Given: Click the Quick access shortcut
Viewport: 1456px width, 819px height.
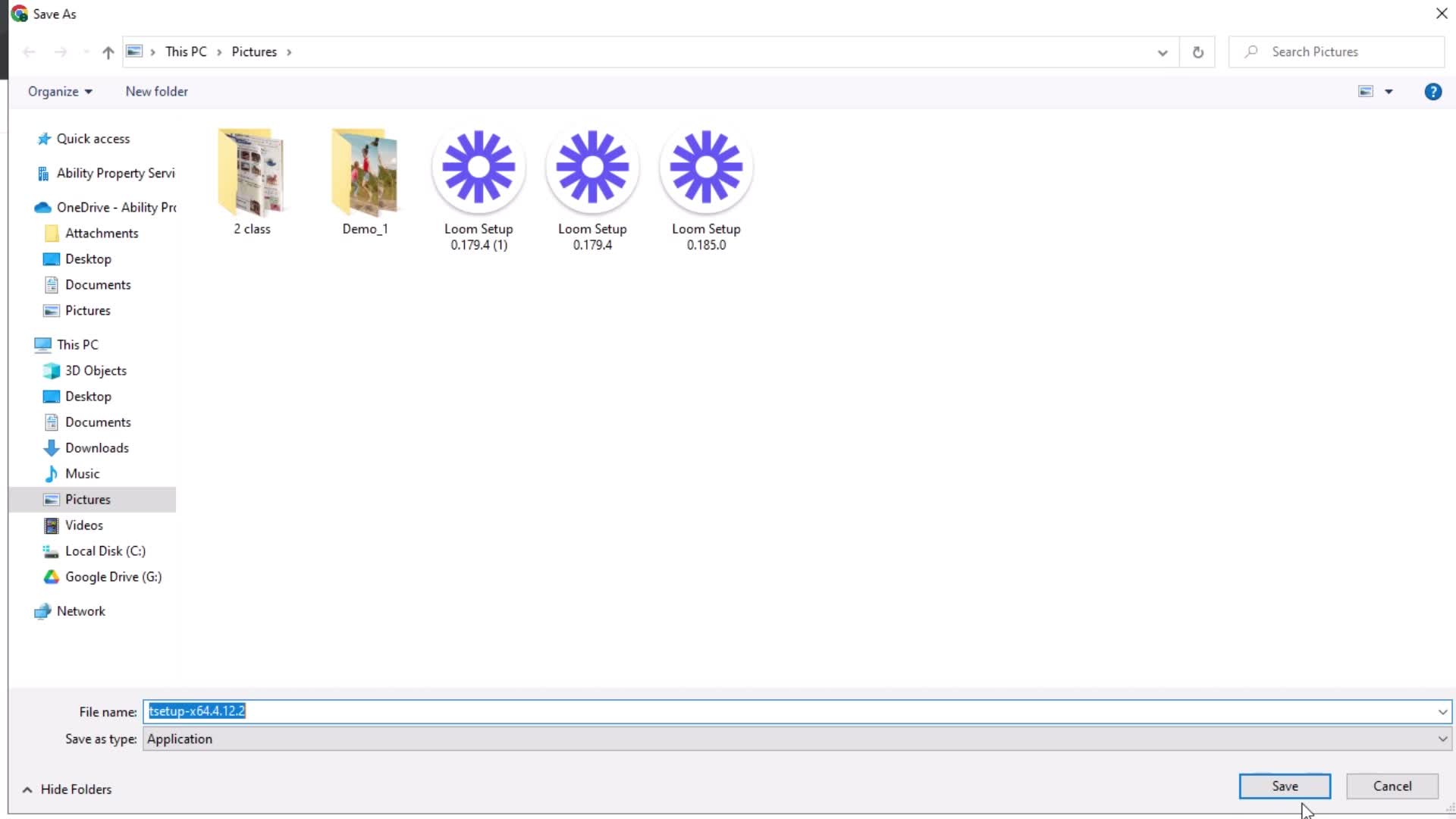Looking at the screenshot, I should [x=93, y=138].
